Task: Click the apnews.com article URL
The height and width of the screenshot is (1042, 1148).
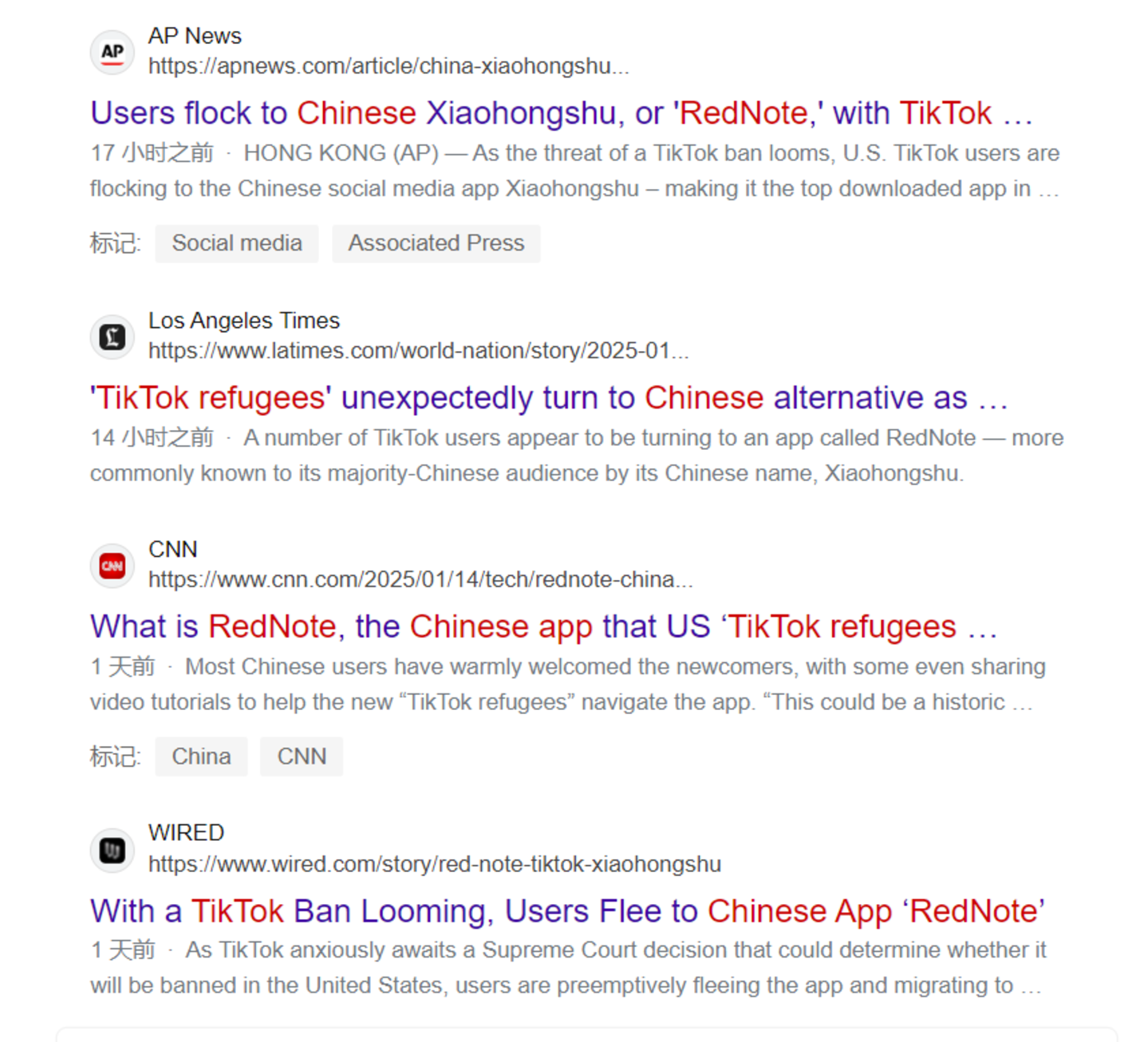Action: click(x=389, y=66)
